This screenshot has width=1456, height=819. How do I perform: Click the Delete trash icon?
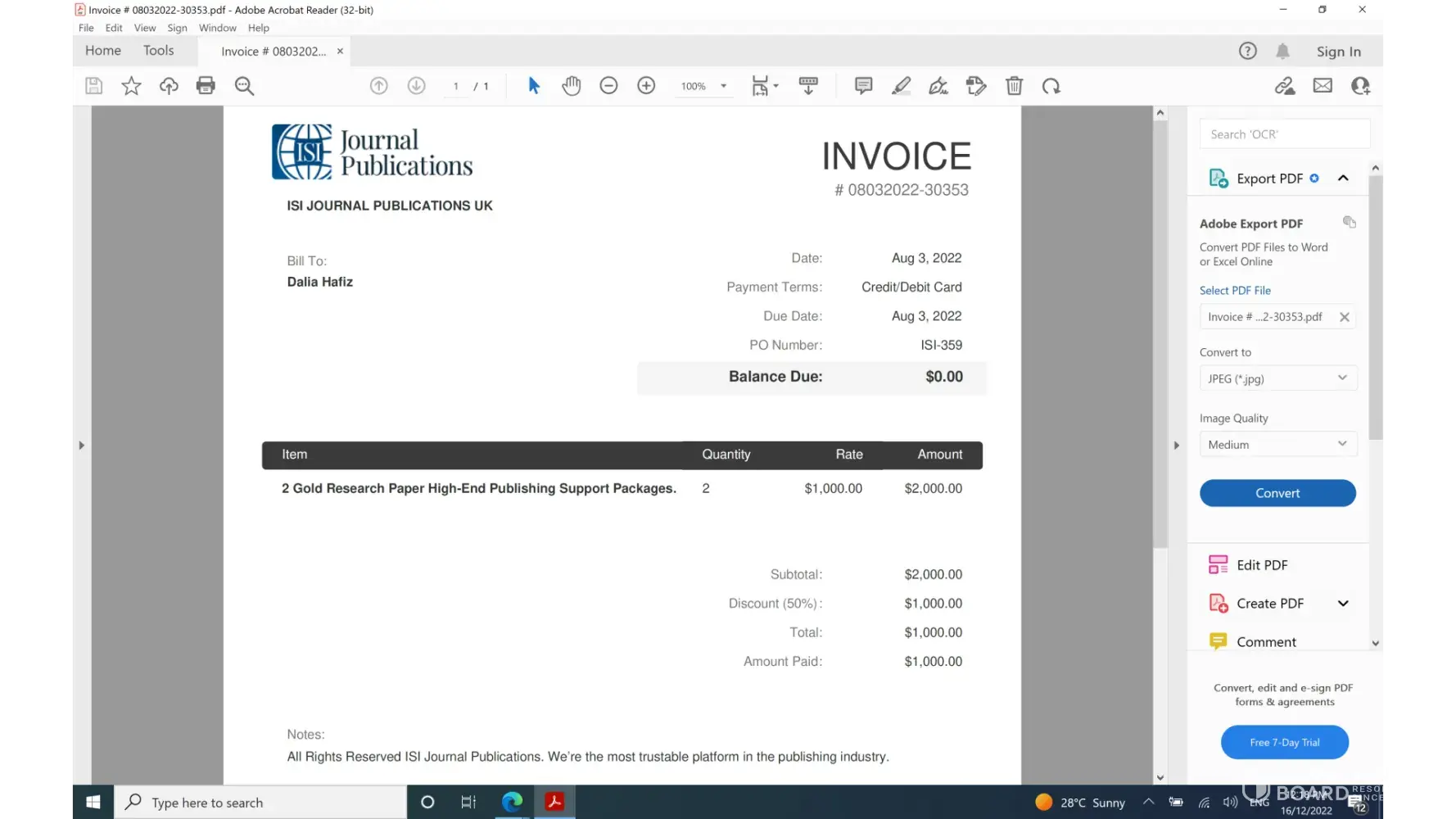click(1014, 86)
